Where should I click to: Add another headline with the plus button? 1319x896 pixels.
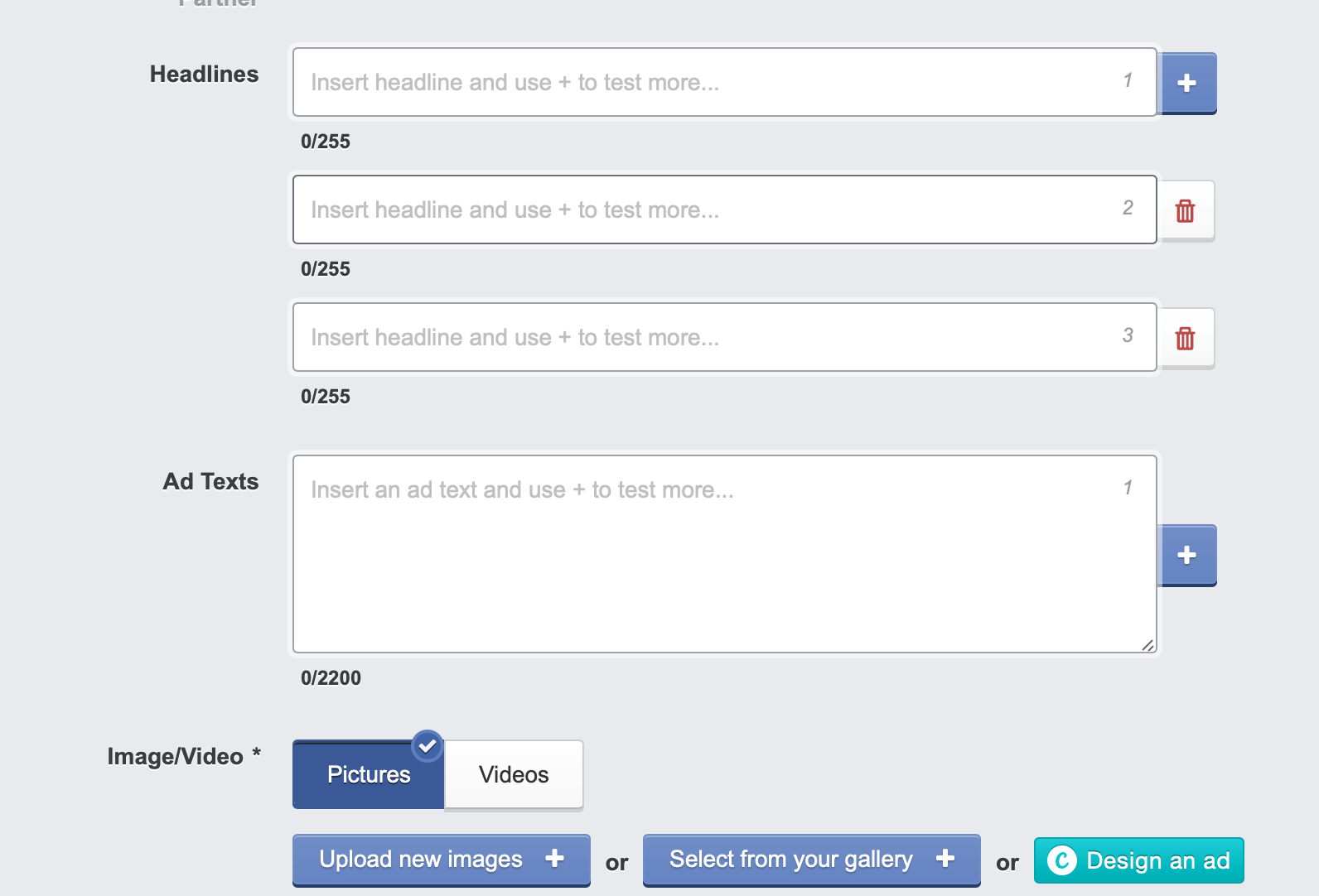point(1186,83)
